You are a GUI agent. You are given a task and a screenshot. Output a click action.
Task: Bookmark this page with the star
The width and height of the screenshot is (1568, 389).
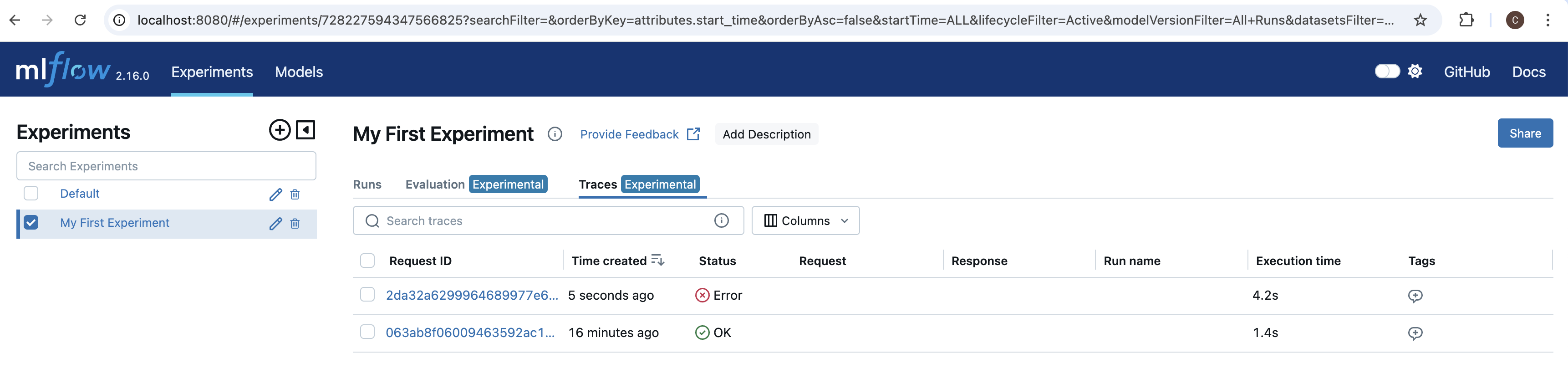click(1420, 20)
